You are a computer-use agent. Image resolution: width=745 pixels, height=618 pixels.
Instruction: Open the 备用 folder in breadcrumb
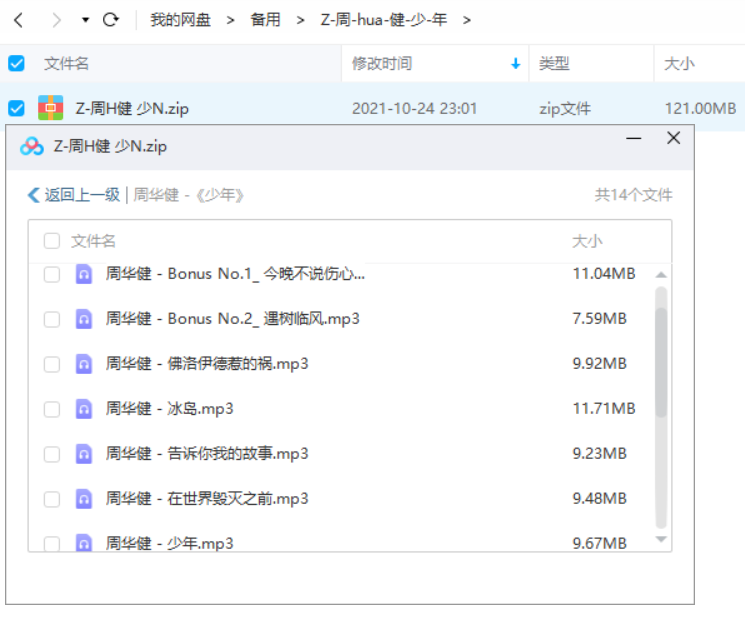pyautogui.click(x=265, y=20)
